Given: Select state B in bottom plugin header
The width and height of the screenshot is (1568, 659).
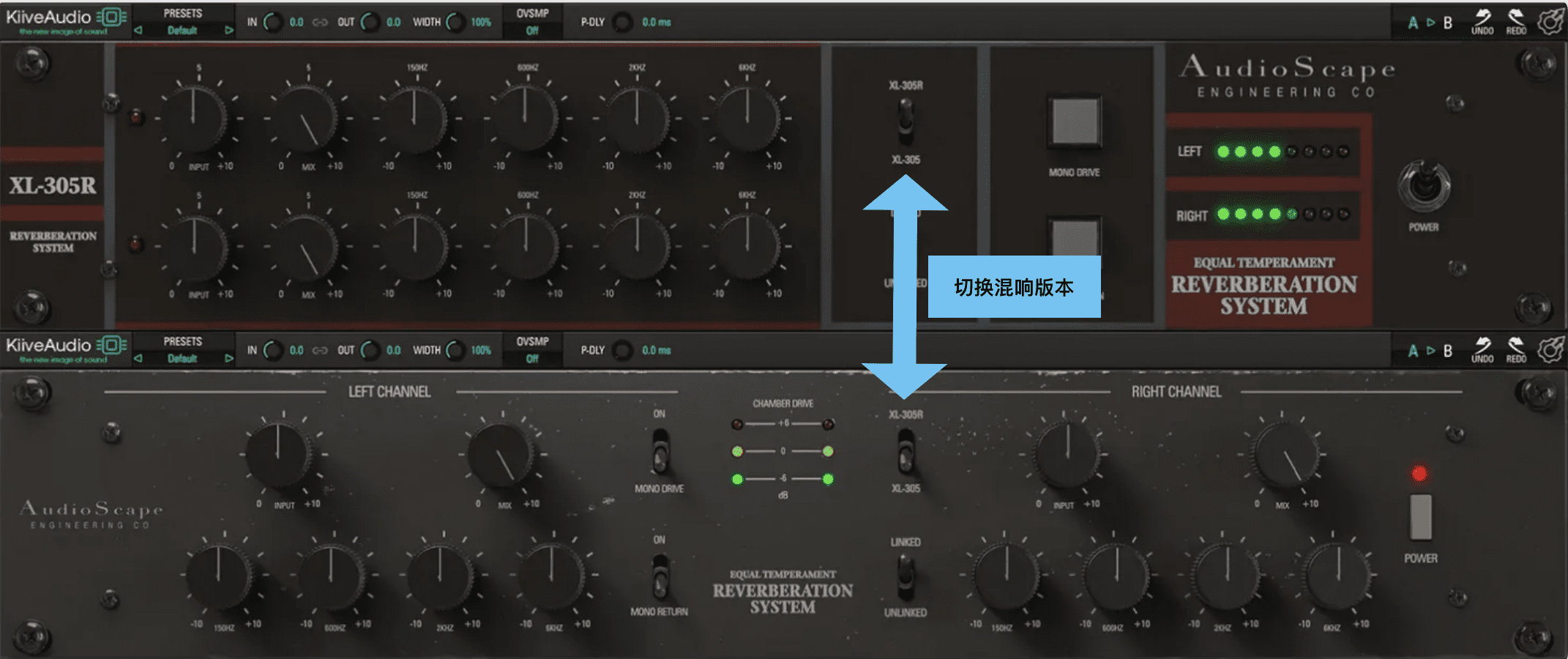Looking at the screenshot, I should (1447, 350).
